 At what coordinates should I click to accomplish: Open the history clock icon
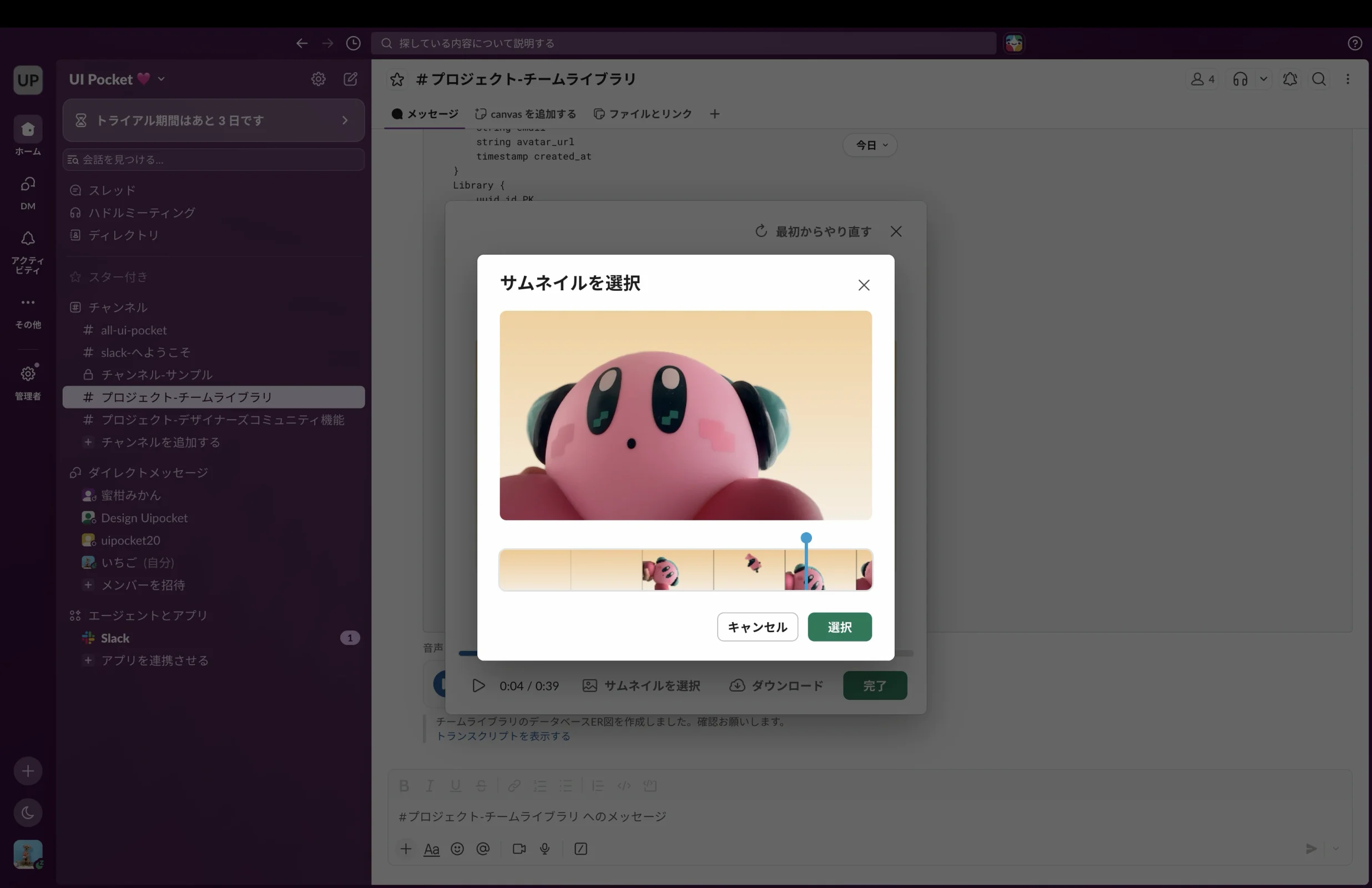tap(354, 43)
